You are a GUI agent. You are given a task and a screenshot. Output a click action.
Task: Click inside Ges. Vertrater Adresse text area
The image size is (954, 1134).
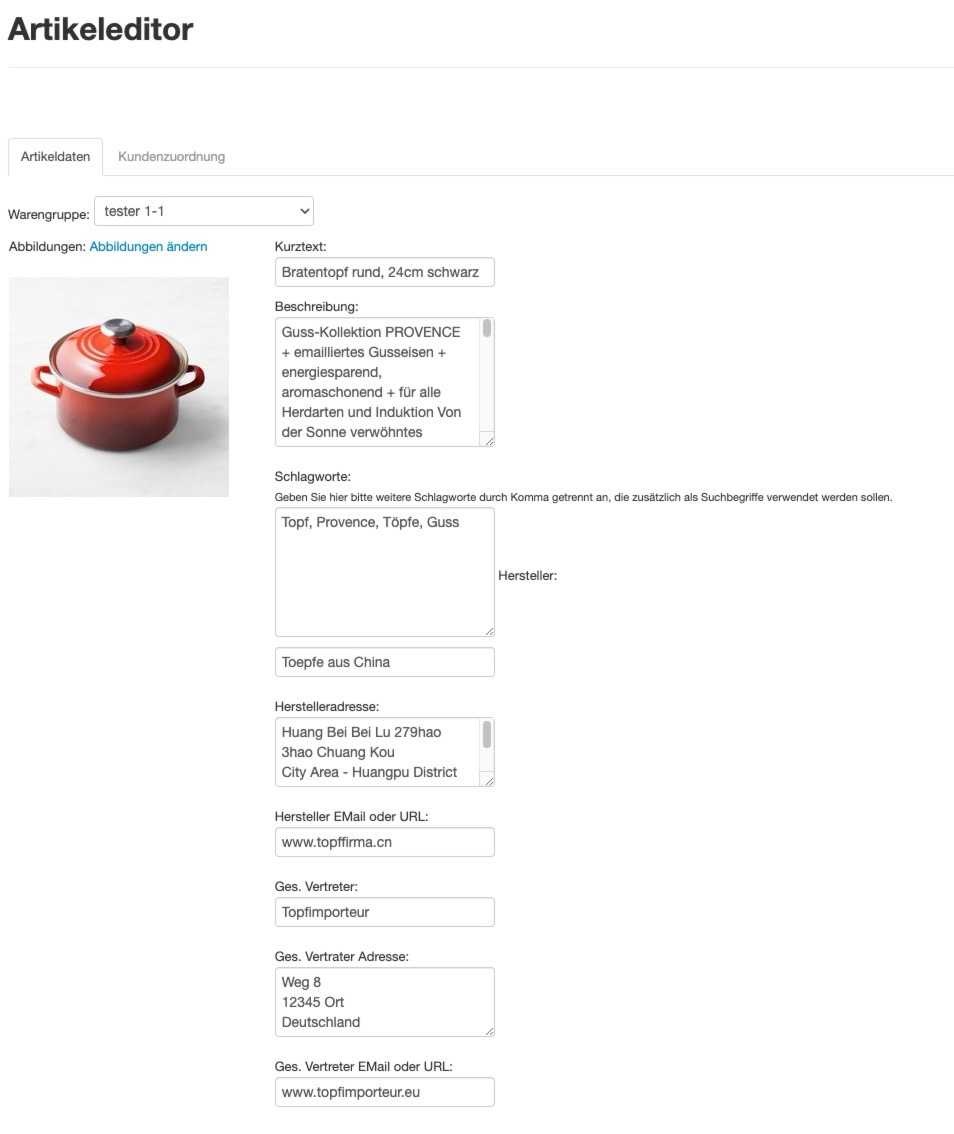pyautogui.click(x=385, y=1002)
